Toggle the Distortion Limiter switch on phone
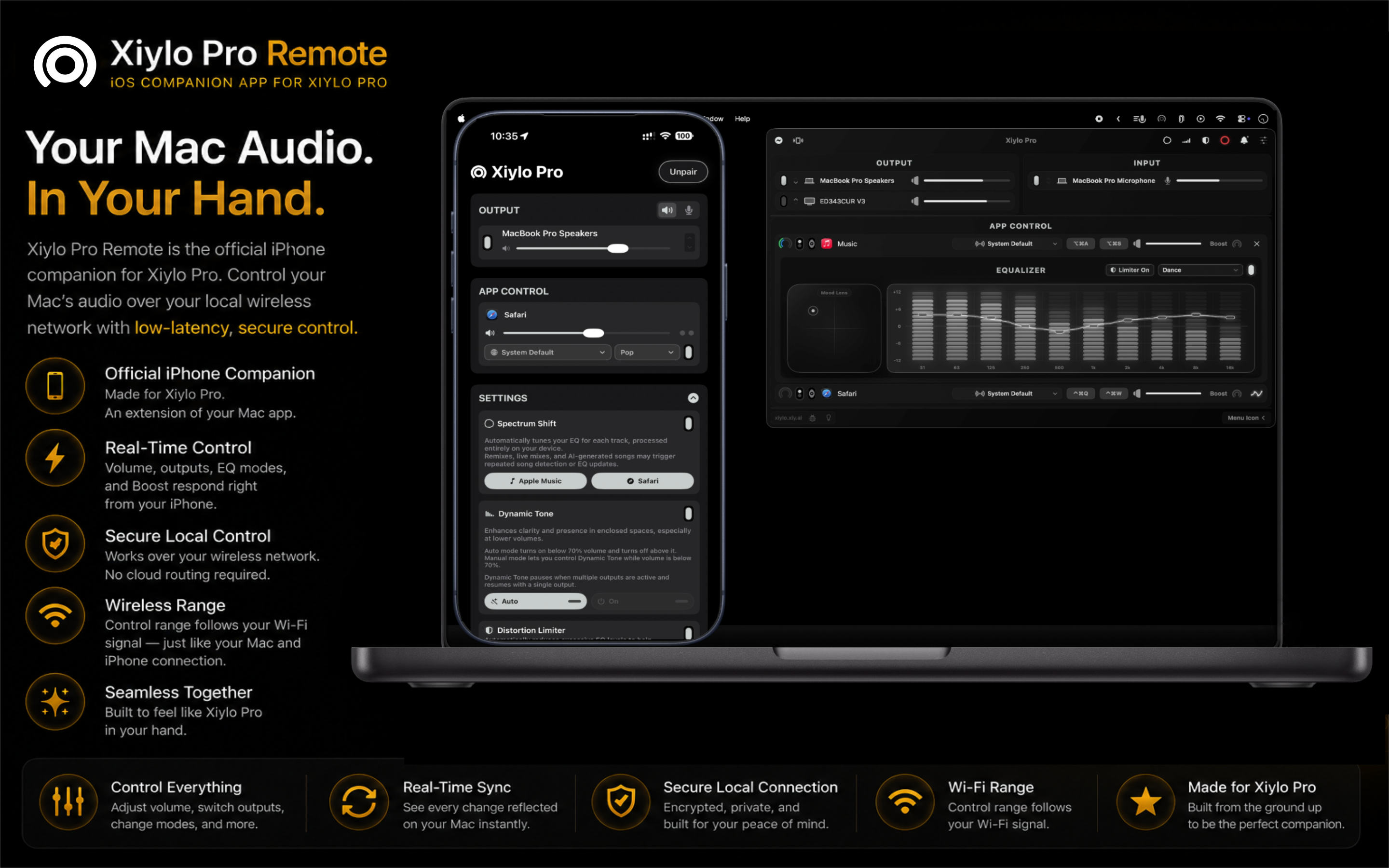Screen dimensions: 1389x868 pyautogui.click(x=688, y=633)
